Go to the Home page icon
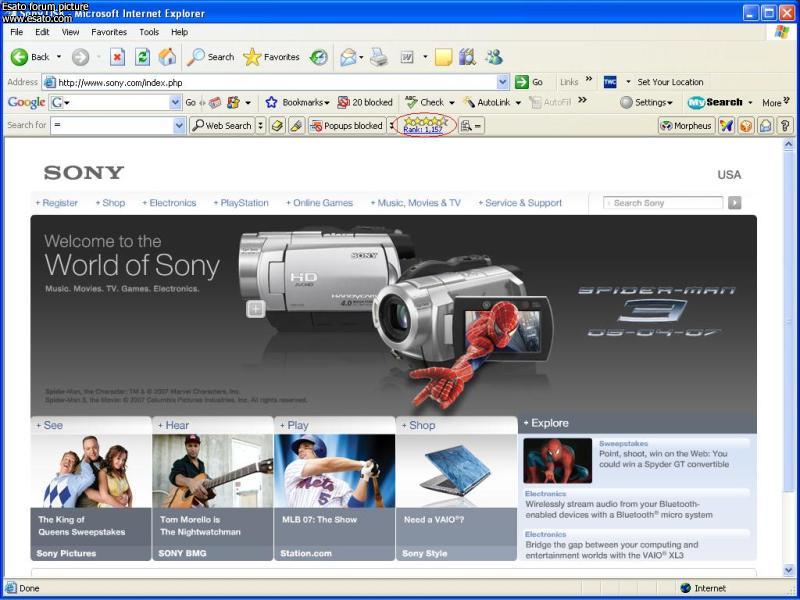 [x=167, y=57]
